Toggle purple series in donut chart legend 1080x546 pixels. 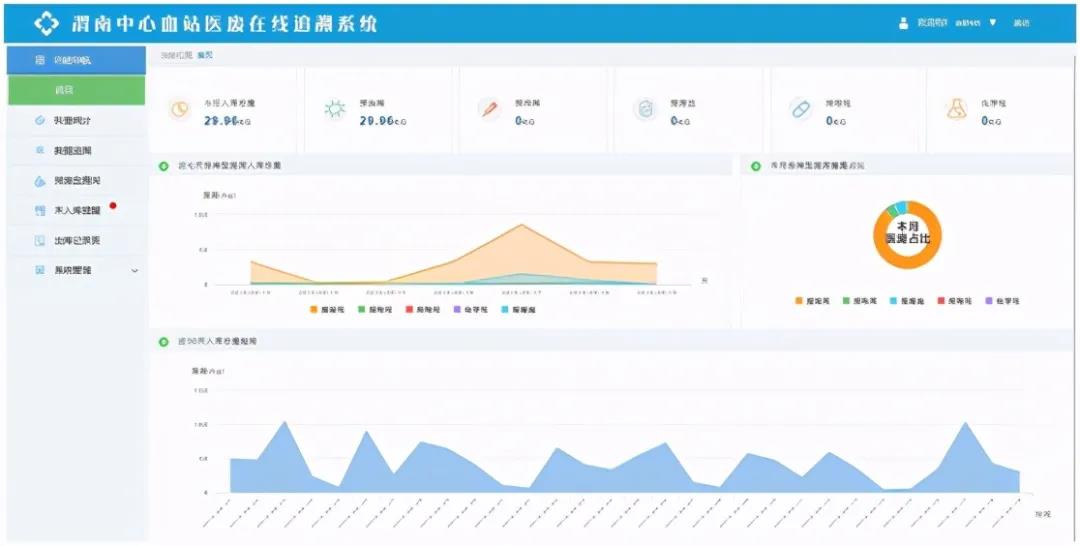(990, 300)
